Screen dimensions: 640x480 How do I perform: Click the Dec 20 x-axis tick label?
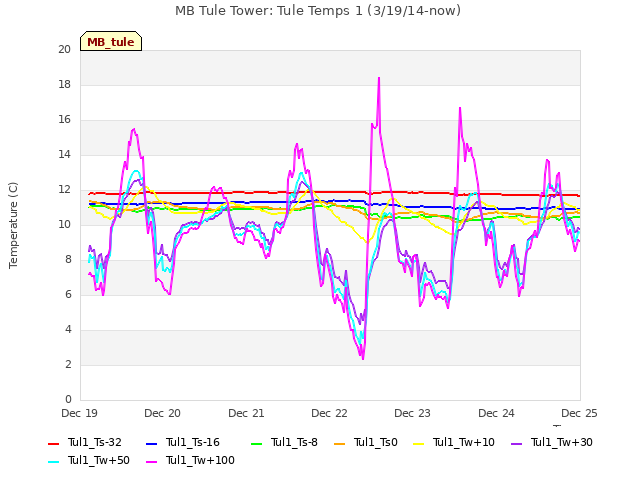(x=162, y=413)
